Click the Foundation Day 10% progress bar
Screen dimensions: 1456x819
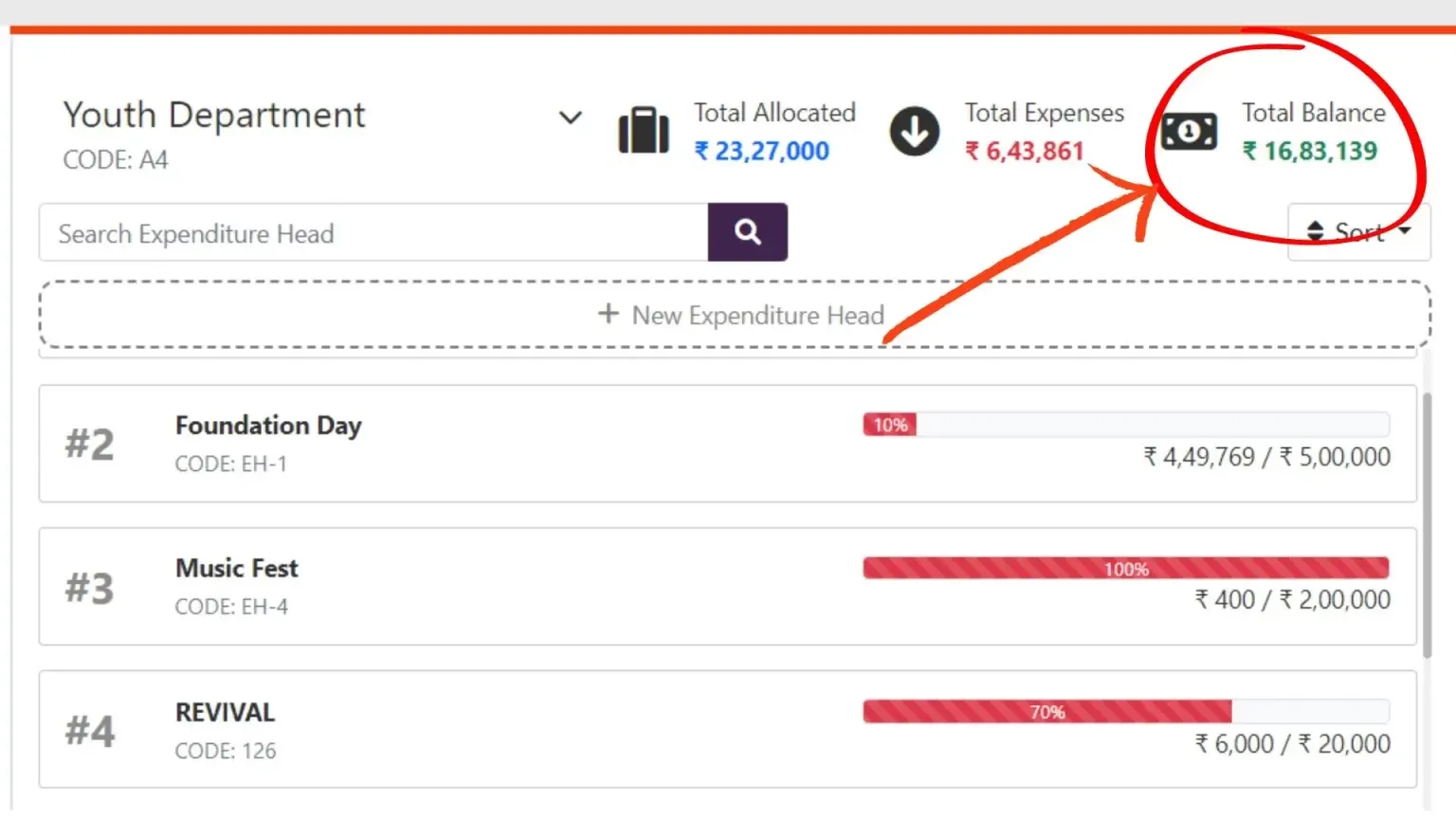click(x=1126, y=425)
